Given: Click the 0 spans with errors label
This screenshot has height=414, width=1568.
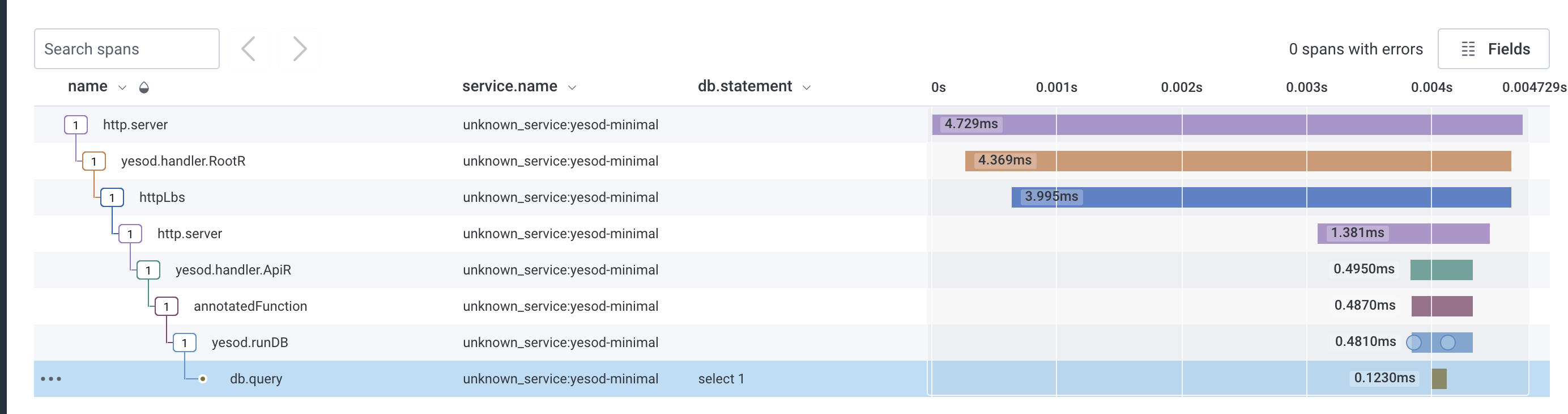Looking at the screenshot, I should point(1356,49).
